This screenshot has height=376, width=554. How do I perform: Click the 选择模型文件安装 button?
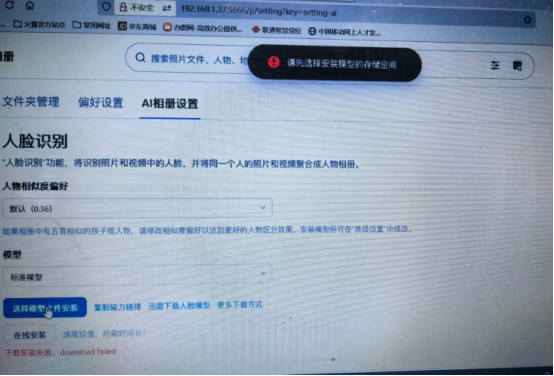[x=45, y=307]
